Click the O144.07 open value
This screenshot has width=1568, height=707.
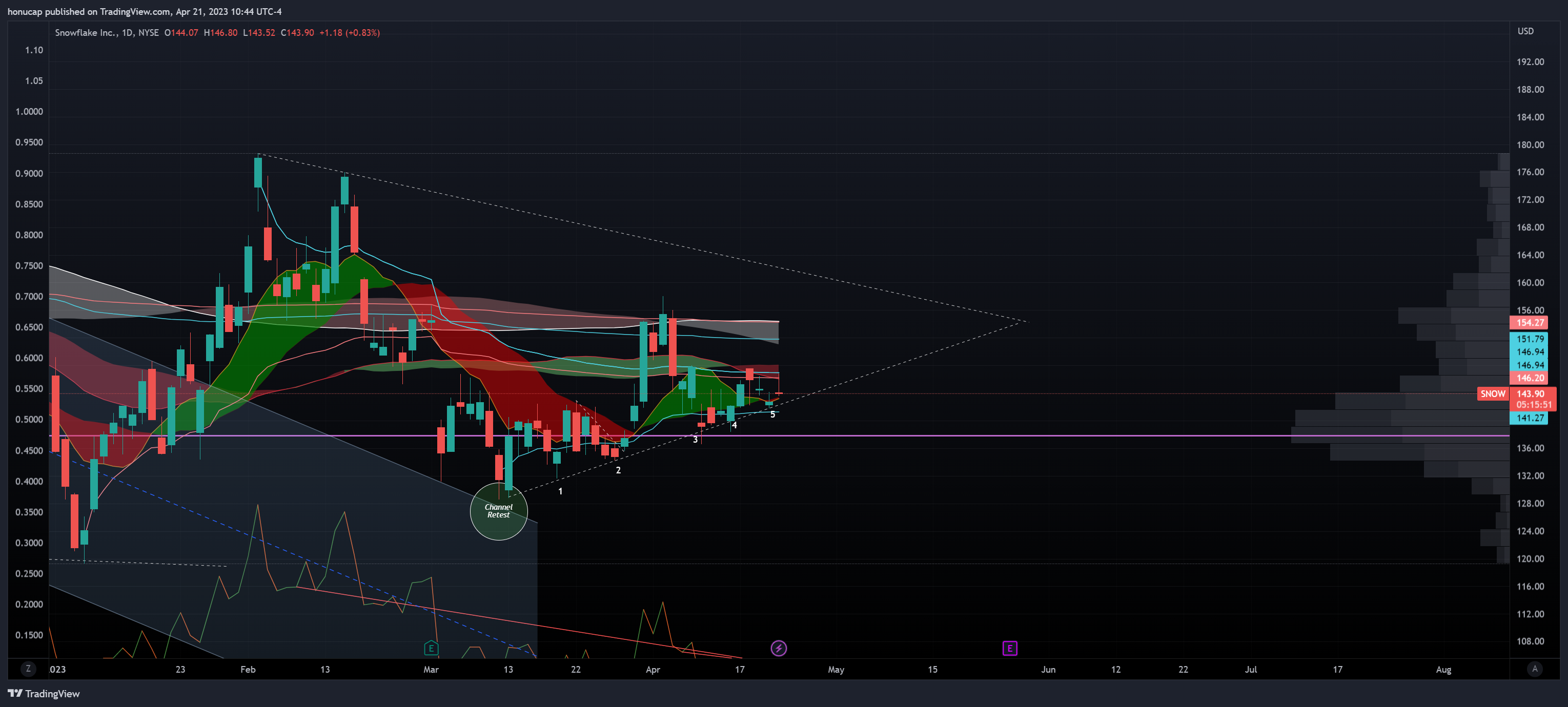click(x=181, y=33)
